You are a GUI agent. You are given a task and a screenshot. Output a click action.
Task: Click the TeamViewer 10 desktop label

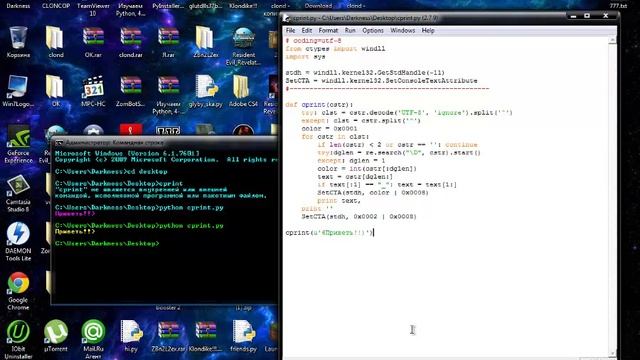pos(93,9)
